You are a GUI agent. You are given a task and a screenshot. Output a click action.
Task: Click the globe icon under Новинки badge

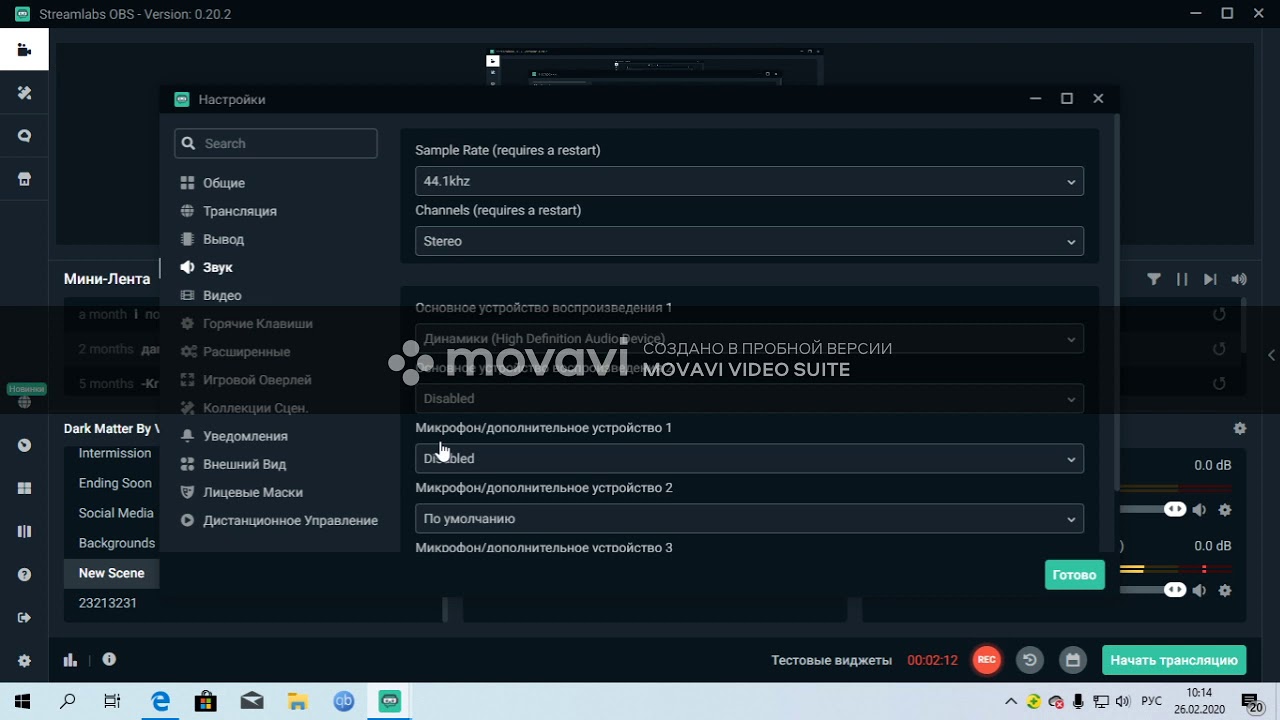click(x=24, y=402)
